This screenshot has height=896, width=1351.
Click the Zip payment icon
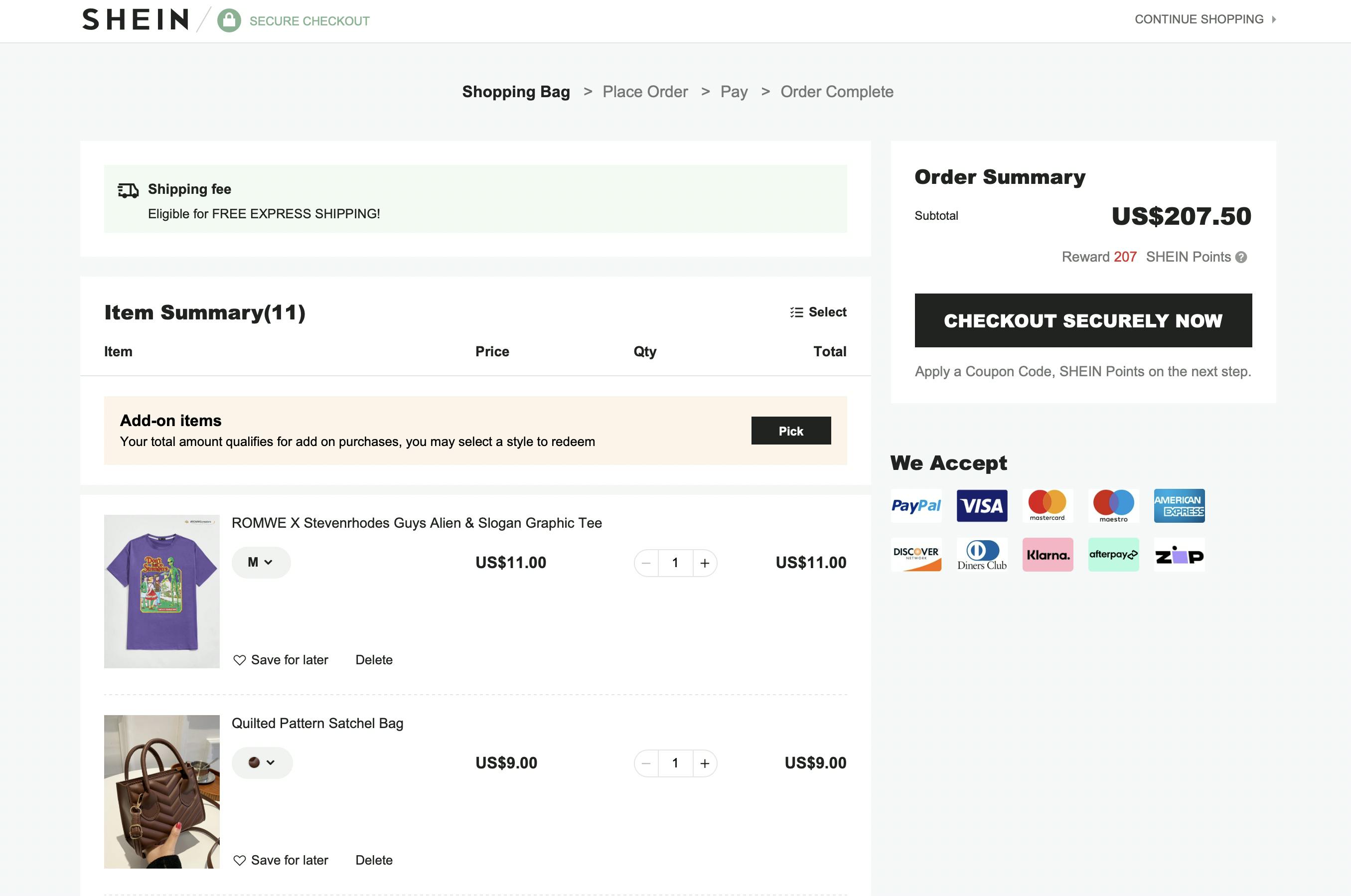[1178, 554]
